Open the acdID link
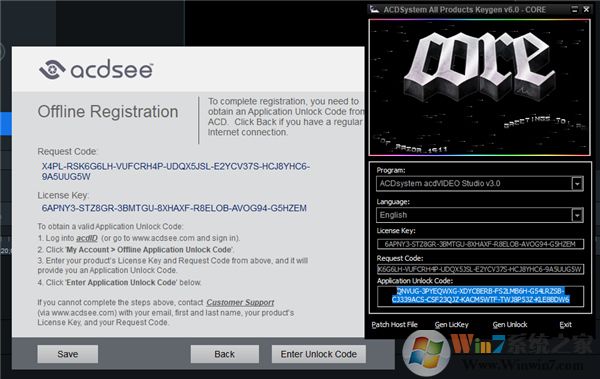Viewport: 600px width, 379px height. [86, 238]
